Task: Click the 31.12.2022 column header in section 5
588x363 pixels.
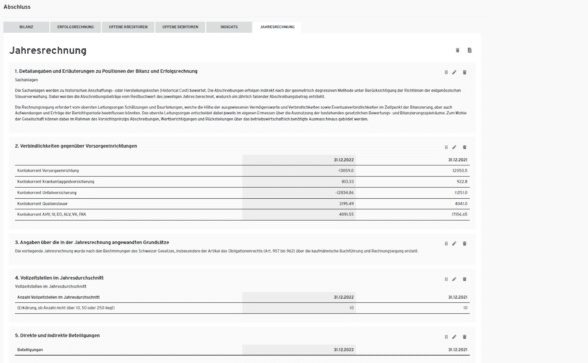Action: [344, 350]
